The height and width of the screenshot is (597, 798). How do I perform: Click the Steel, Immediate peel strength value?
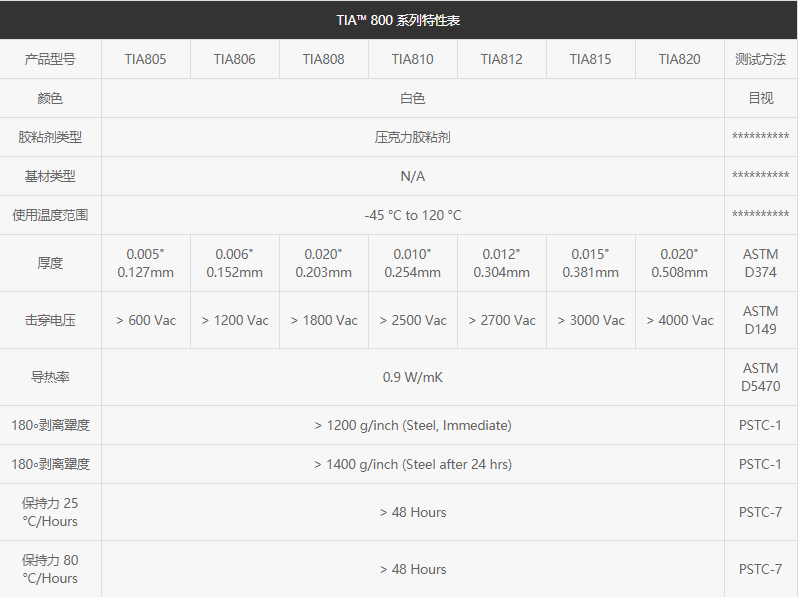tap(412, 425)
